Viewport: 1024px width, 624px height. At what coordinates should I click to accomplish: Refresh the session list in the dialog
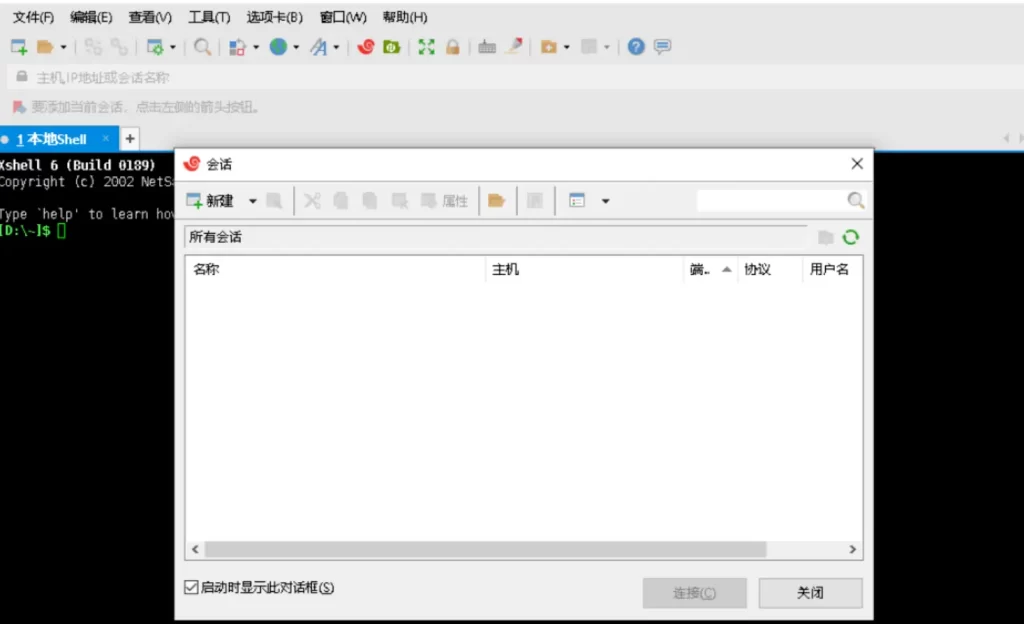coord(851,238)
